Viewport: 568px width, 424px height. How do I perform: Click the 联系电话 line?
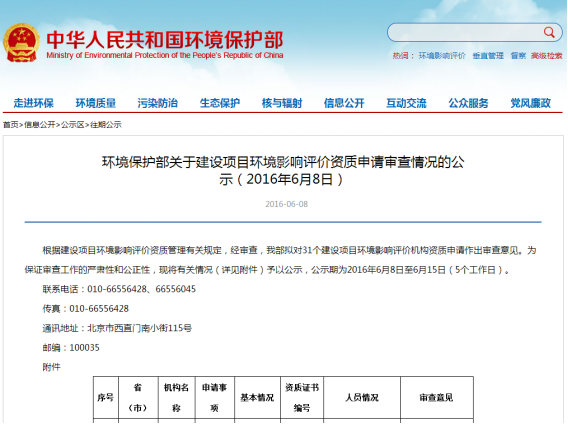(x=119, y=289)
